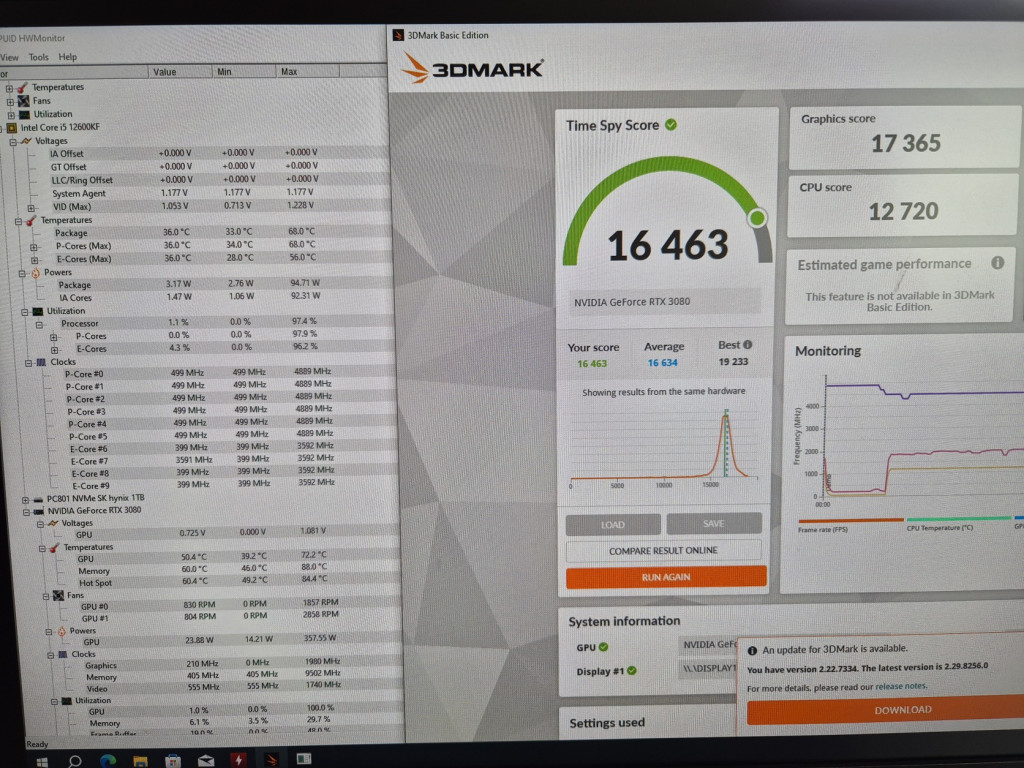Click the Min column header in HWMonitor
The height and width of the screenshot is (768, 1024).
(245, 71)
